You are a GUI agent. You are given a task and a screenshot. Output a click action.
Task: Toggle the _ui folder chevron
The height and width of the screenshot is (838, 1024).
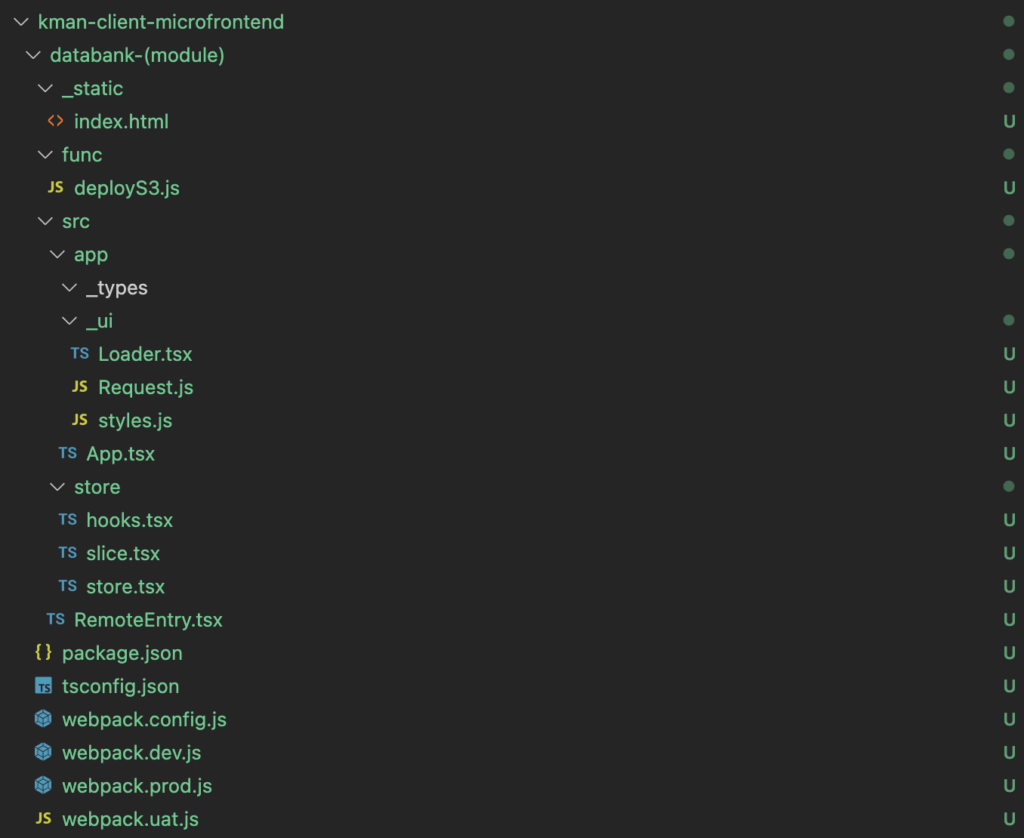(68, 321)
